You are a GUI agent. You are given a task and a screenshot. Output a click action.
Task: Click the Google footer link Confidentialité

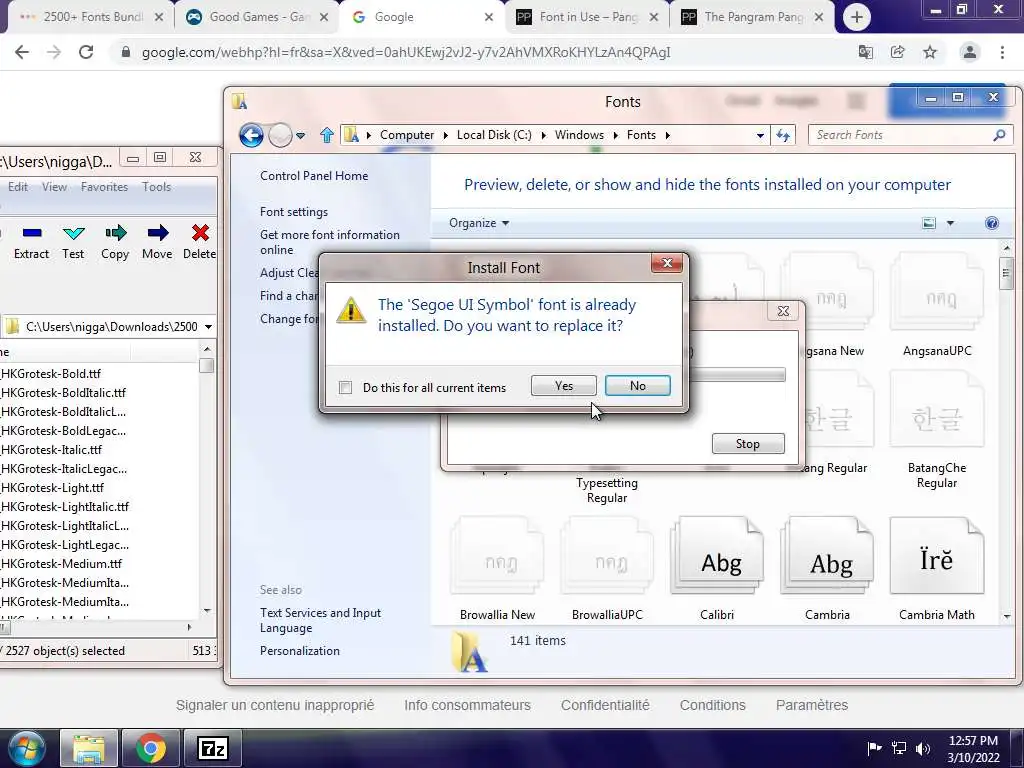coord(605,705)
